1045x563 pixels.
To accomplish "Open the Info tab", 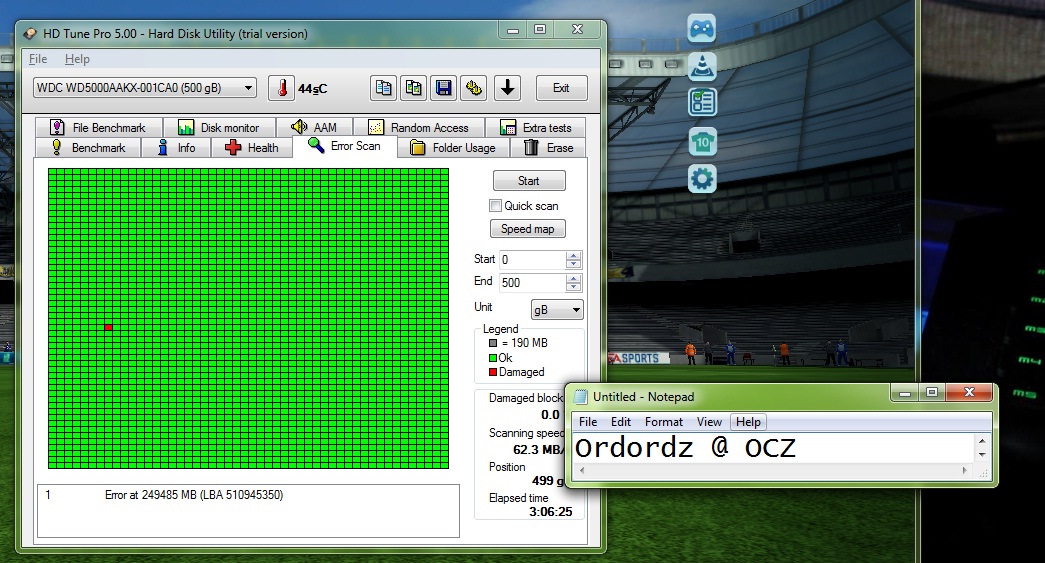I will click(x=176, y=148).
